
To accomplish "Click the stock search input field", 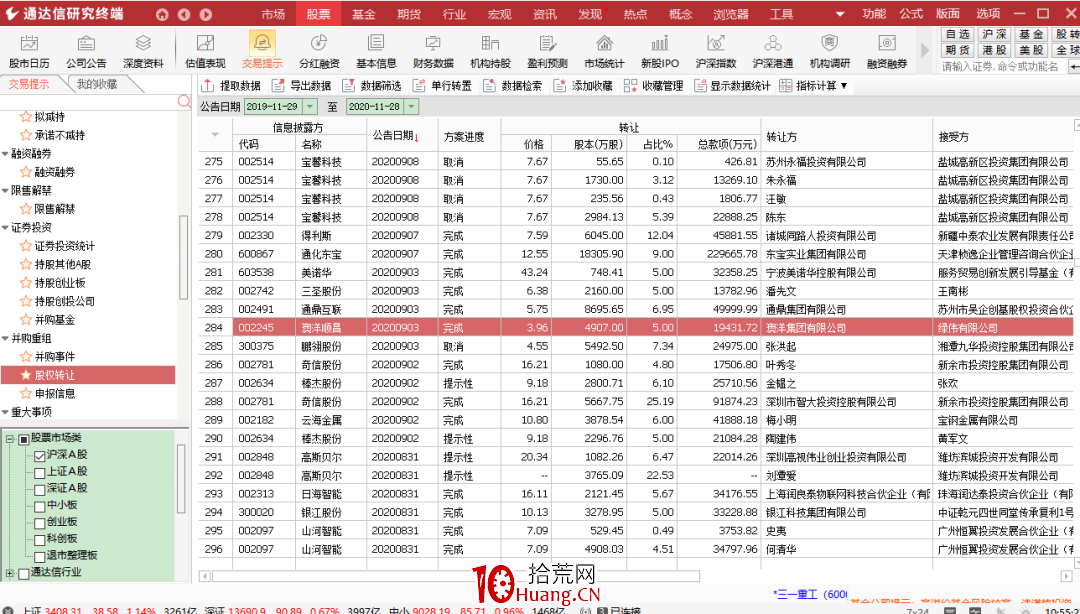I will click(1000, 66).
